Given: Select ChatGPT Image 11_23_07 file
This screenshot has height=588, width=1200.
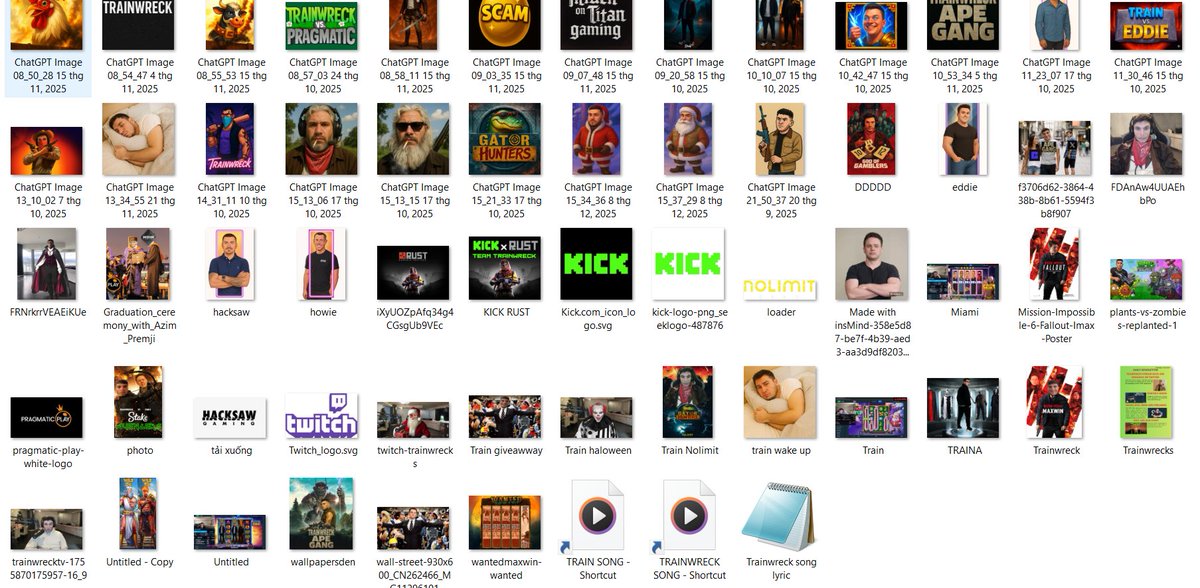Looking at the screenshot, I should 1056,25.
